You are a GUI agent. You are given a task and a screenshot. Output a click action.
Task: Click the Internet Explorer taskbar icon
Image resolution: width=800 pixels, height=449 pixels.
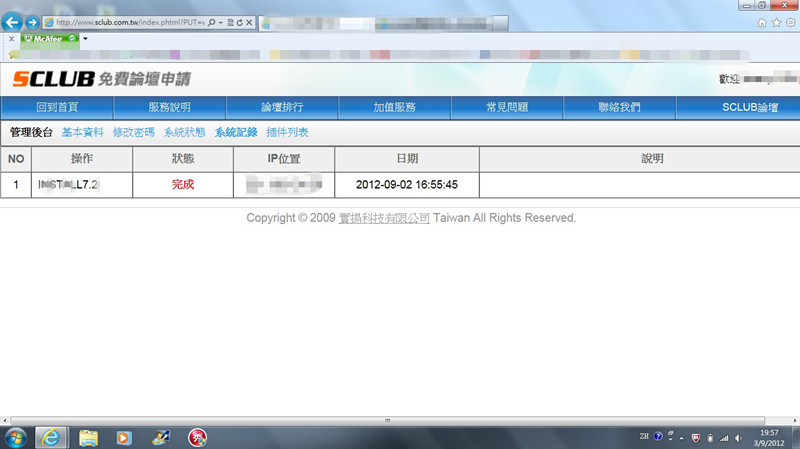point(51,438)
